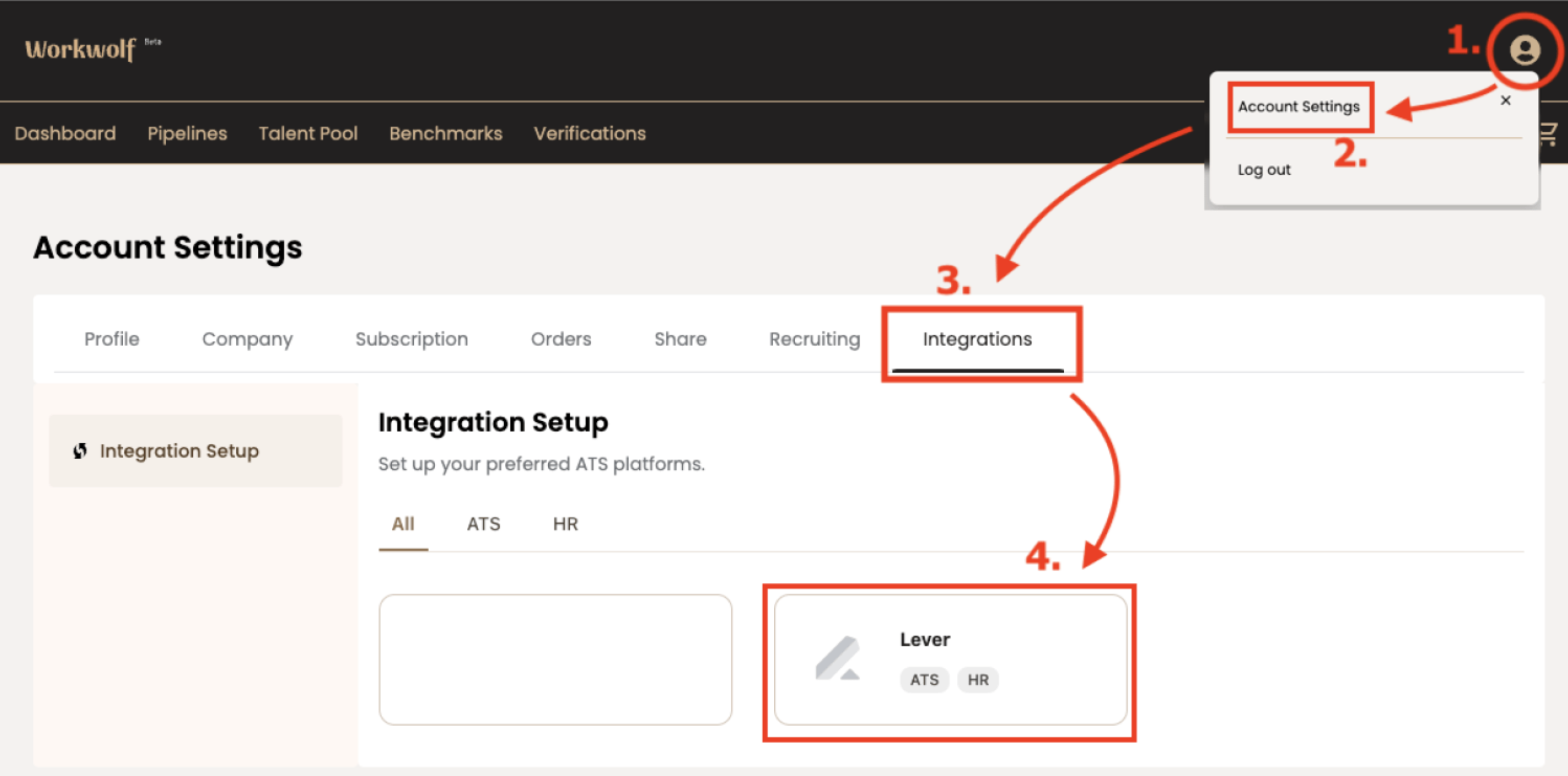Click the Workwolf logo
Image resolution: width=1568 pixels, height=776 pixels.
point(80,49)
